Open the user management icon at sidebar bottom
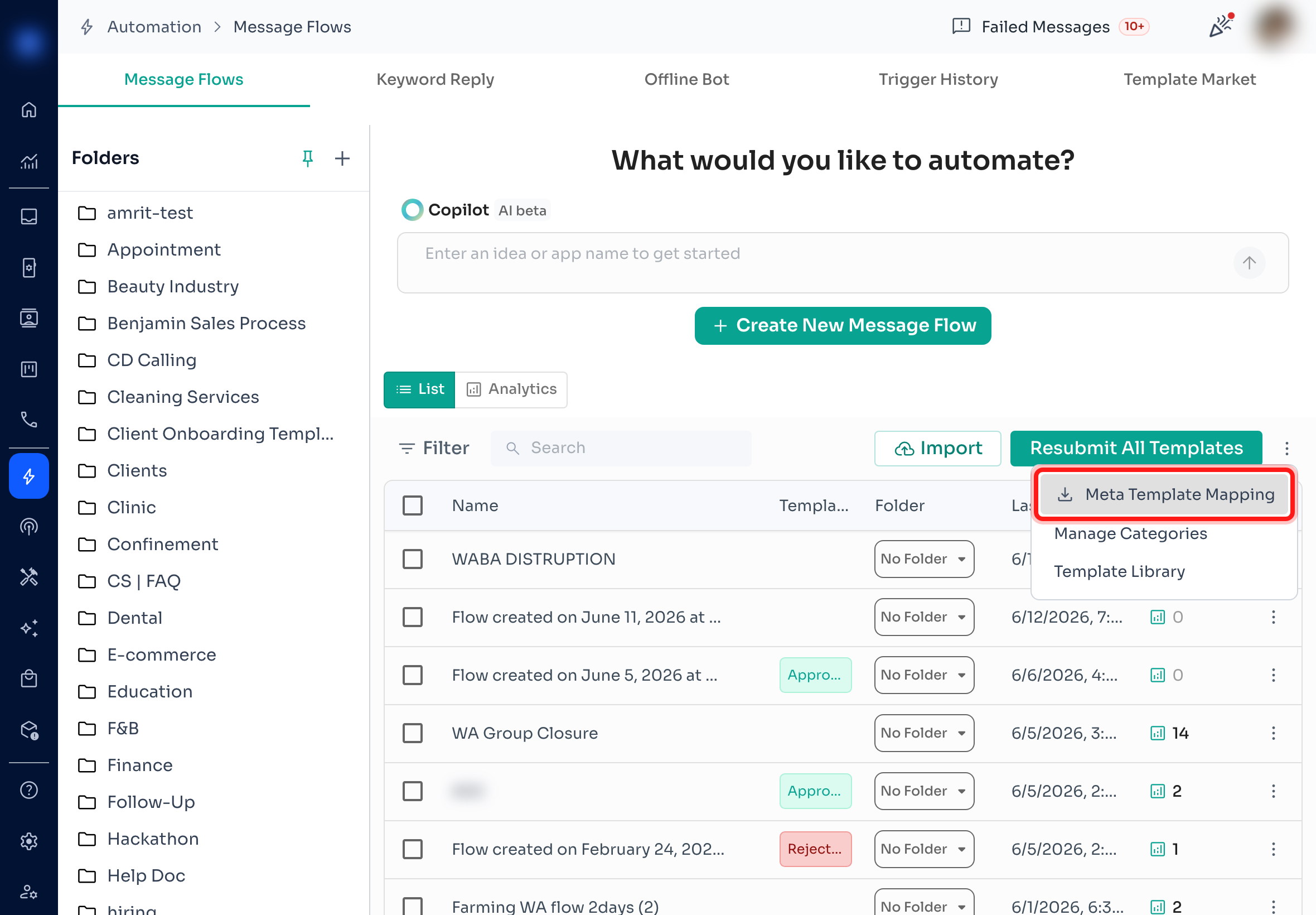The image size is (1316, 915). pyautogui.click(x=28, y=892)
